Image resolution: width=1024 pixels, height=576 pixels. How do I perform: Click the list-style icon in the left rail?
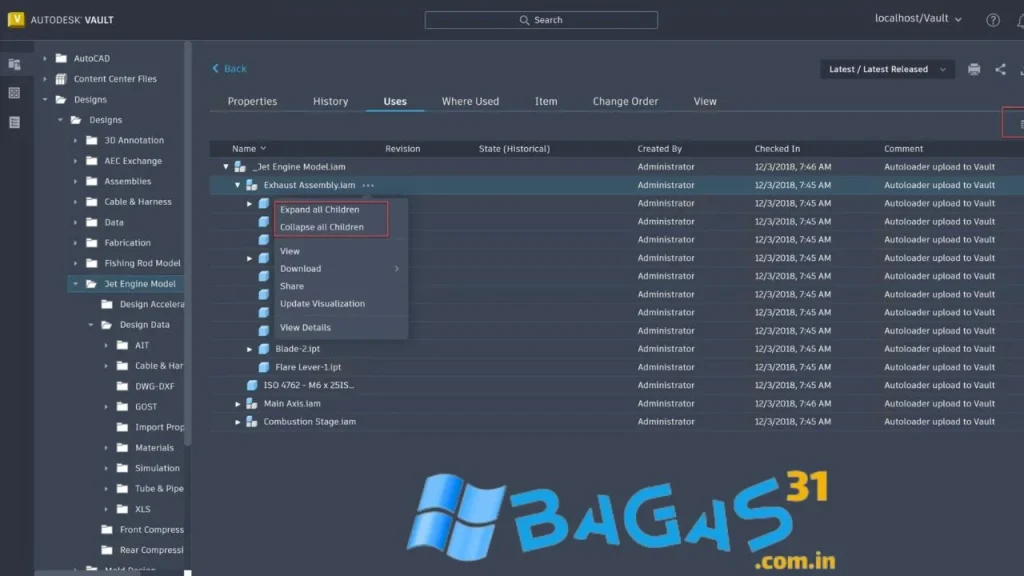point(14,122)
